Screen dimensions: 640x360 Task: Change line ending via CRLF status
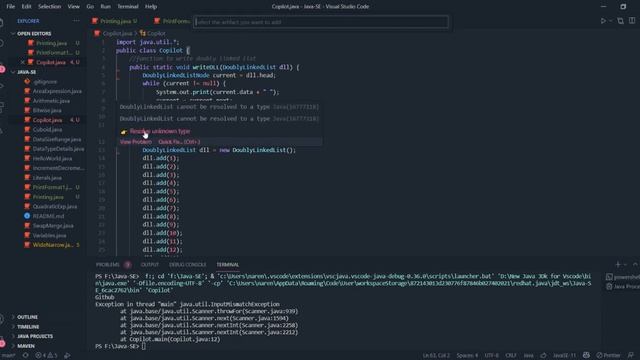coord(511,356)
